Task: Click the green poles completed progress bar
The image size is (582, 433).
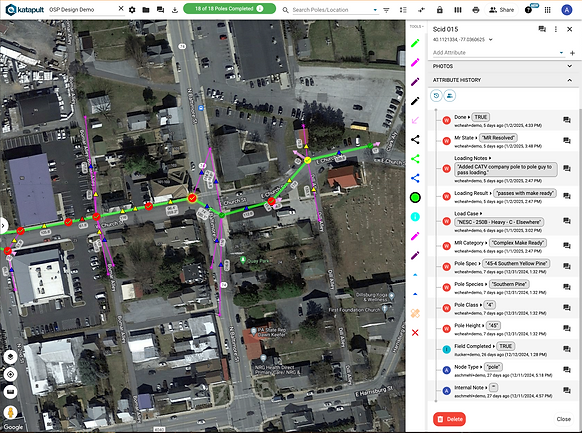Action: (x=229, y=9)
